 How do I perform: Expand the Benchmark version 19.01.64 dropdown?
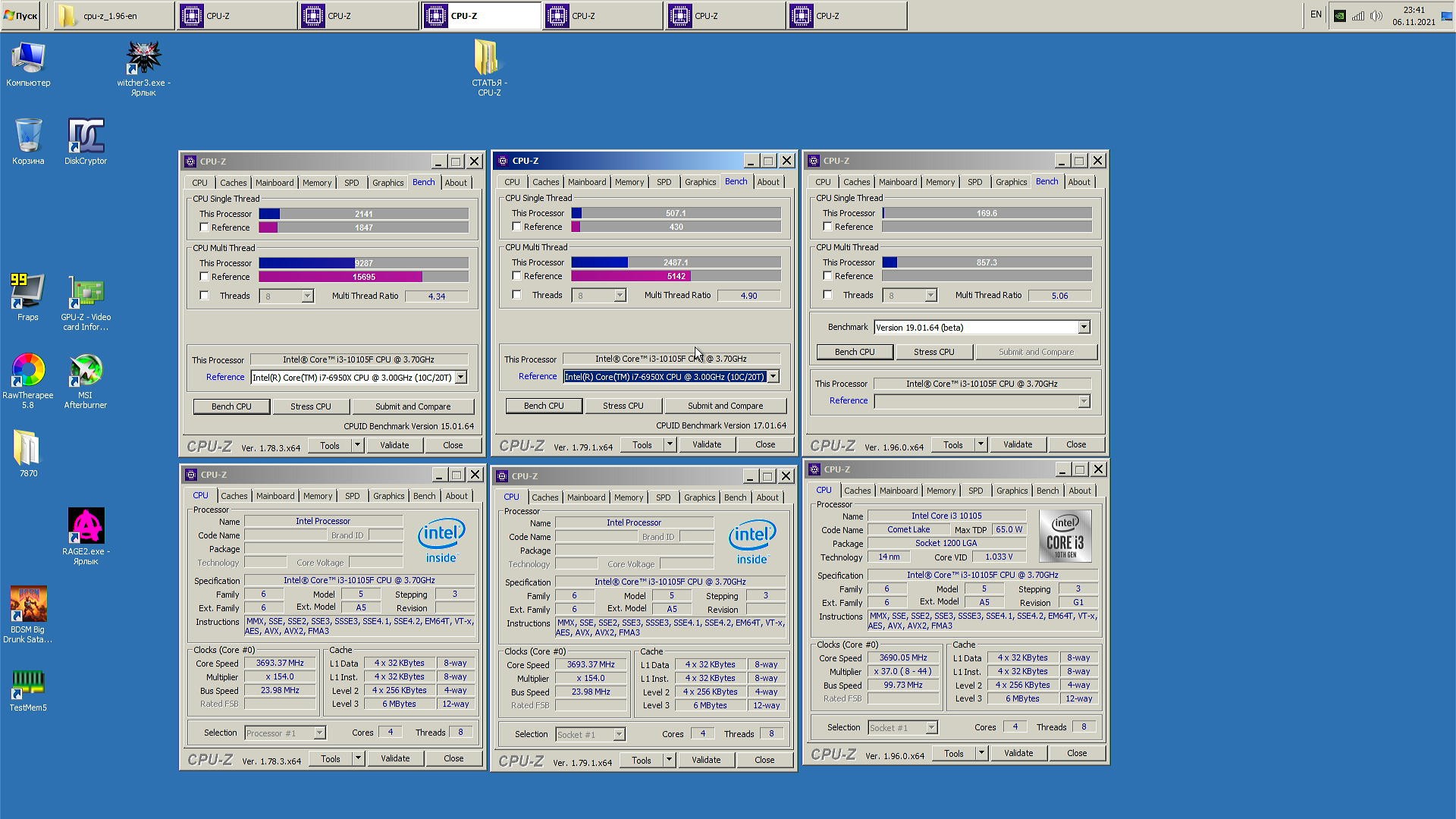pos(1084,328)
